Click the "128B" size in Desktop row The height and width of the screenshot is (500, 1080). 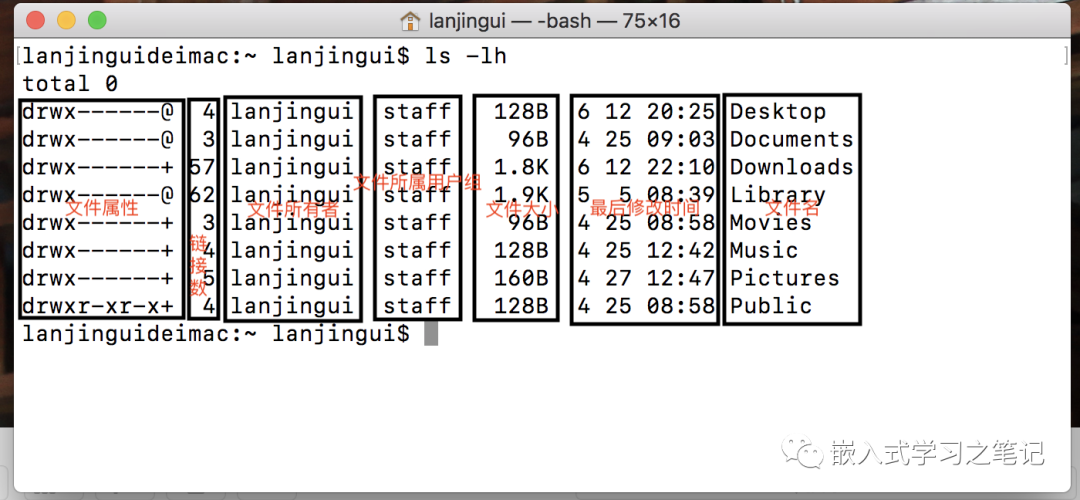point(521,112)
